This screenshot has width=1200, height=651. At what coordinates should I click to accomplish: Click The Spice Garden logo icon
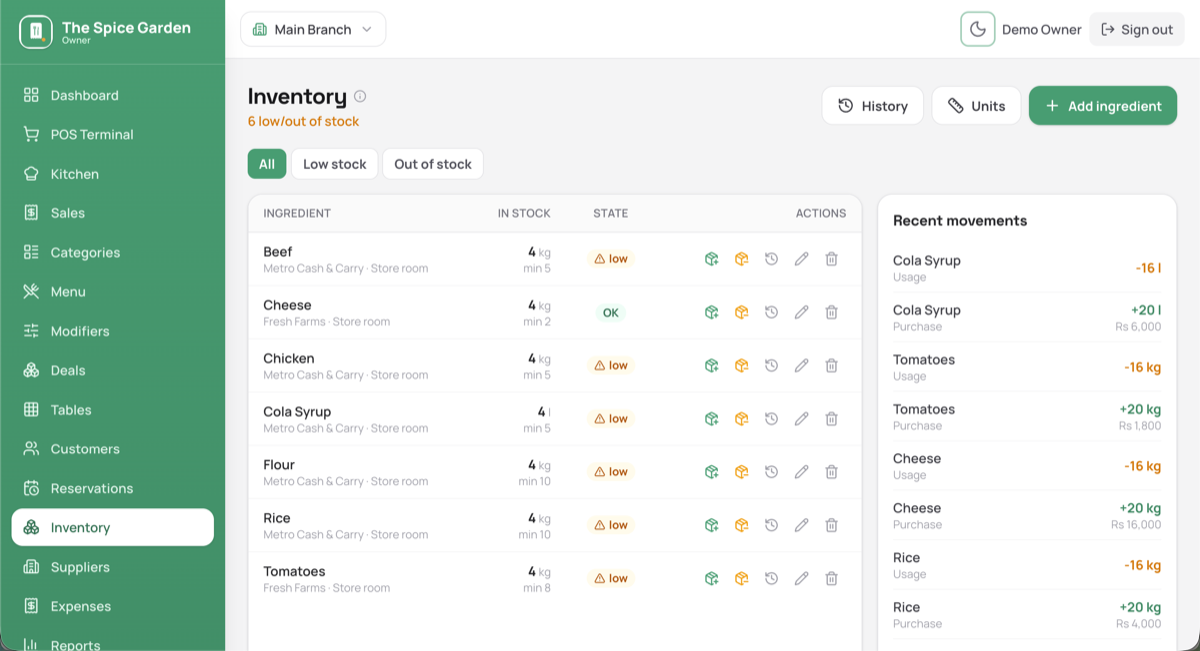tap(36, 31)
